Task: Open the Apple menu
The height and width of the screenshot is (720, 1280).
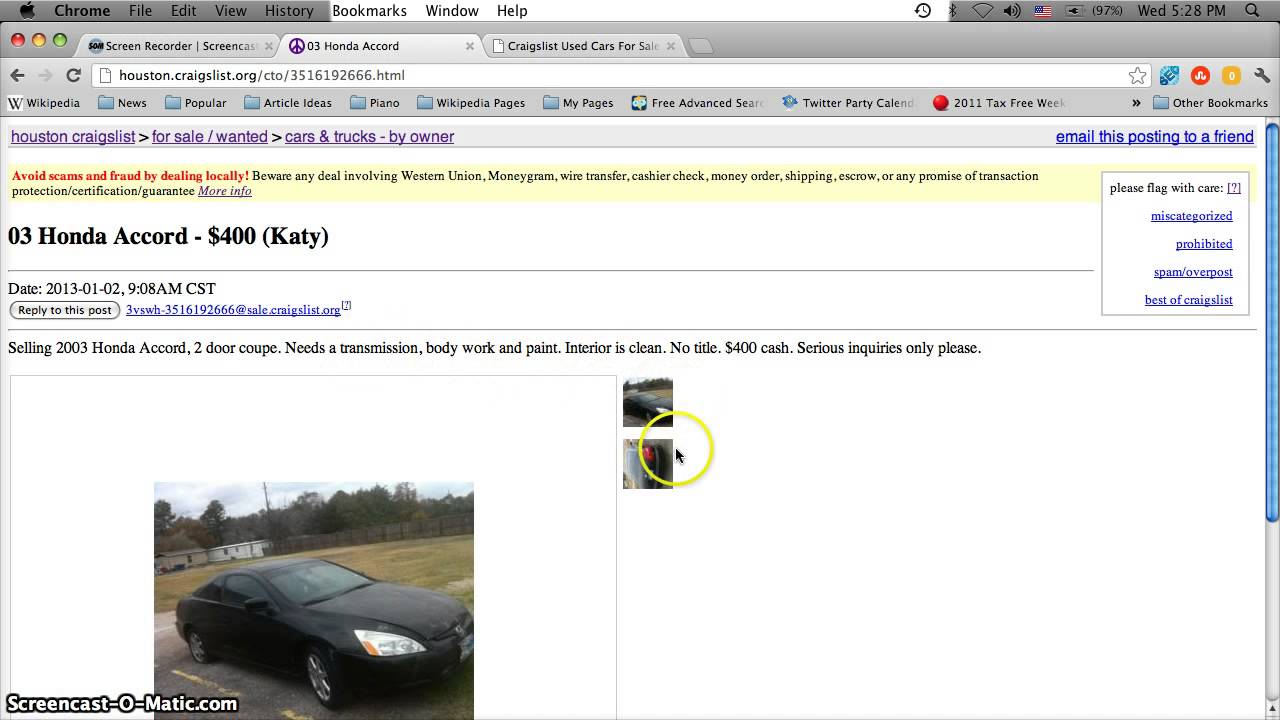Action: (x=27, y=10)
